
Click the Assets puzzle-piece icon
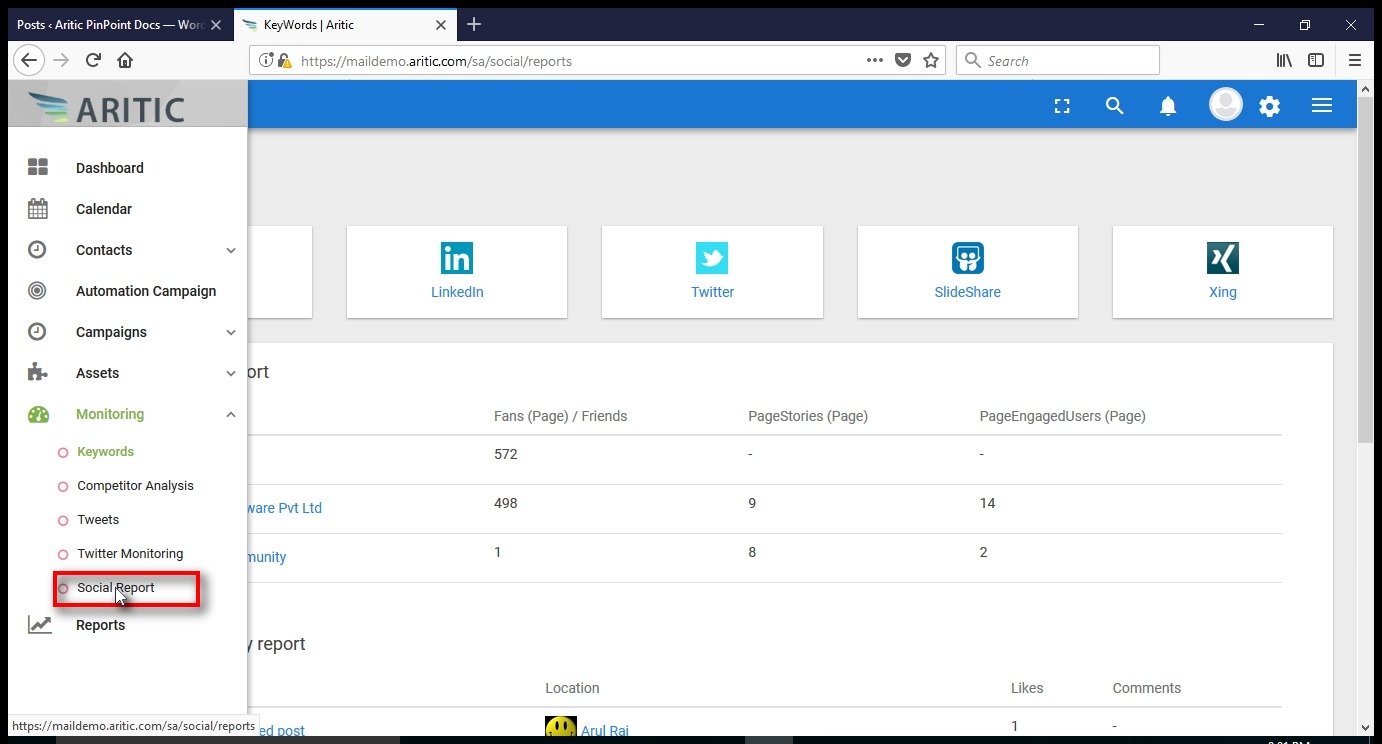(x=37, y=372)
